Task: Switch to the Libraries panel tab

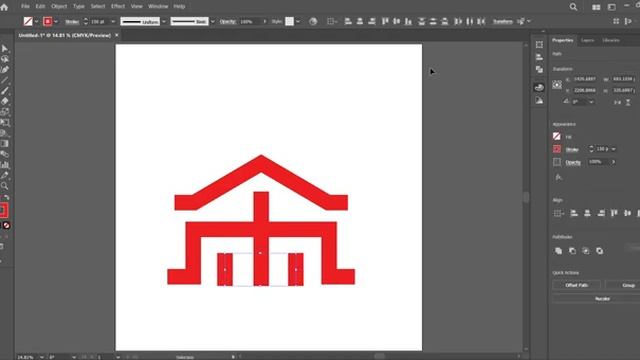Action: 611,40
